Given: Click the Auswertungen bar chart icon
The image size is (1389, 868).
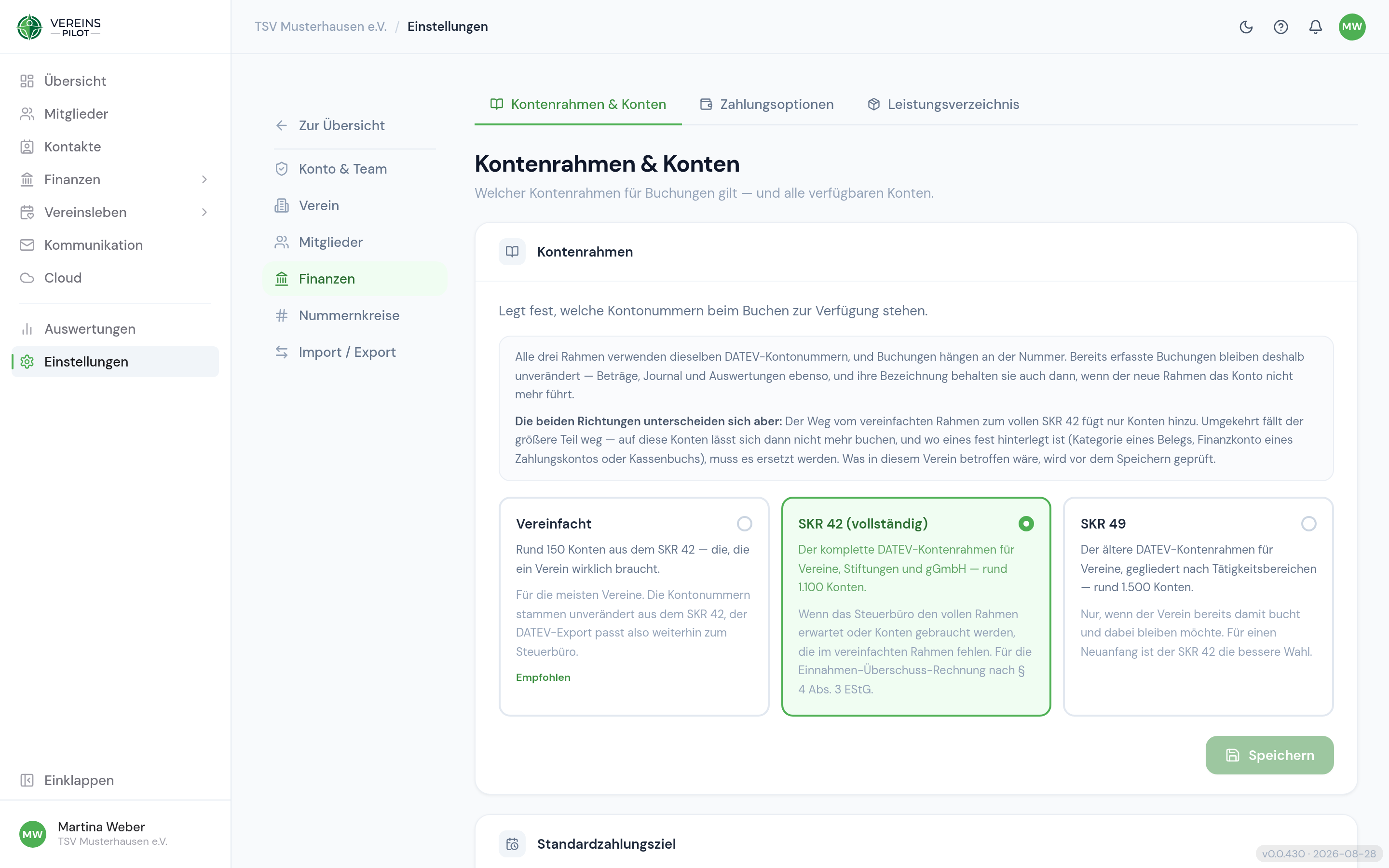Looking at the screenshot, I should pos(27,329).
